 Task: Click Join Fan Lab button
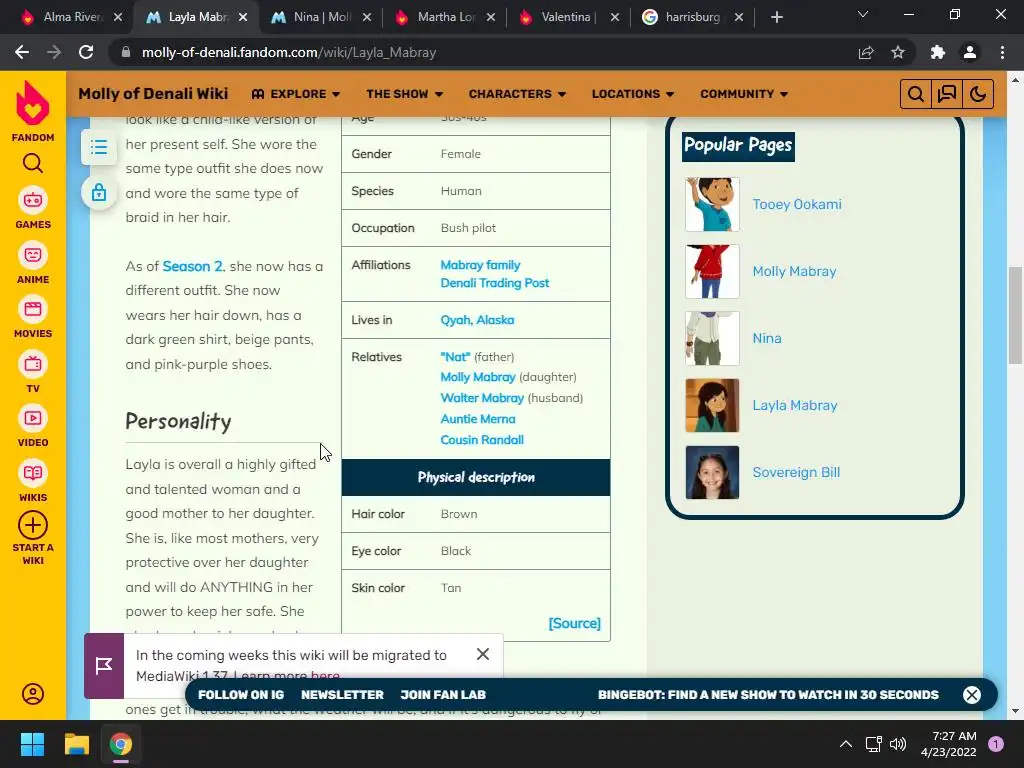443,695
